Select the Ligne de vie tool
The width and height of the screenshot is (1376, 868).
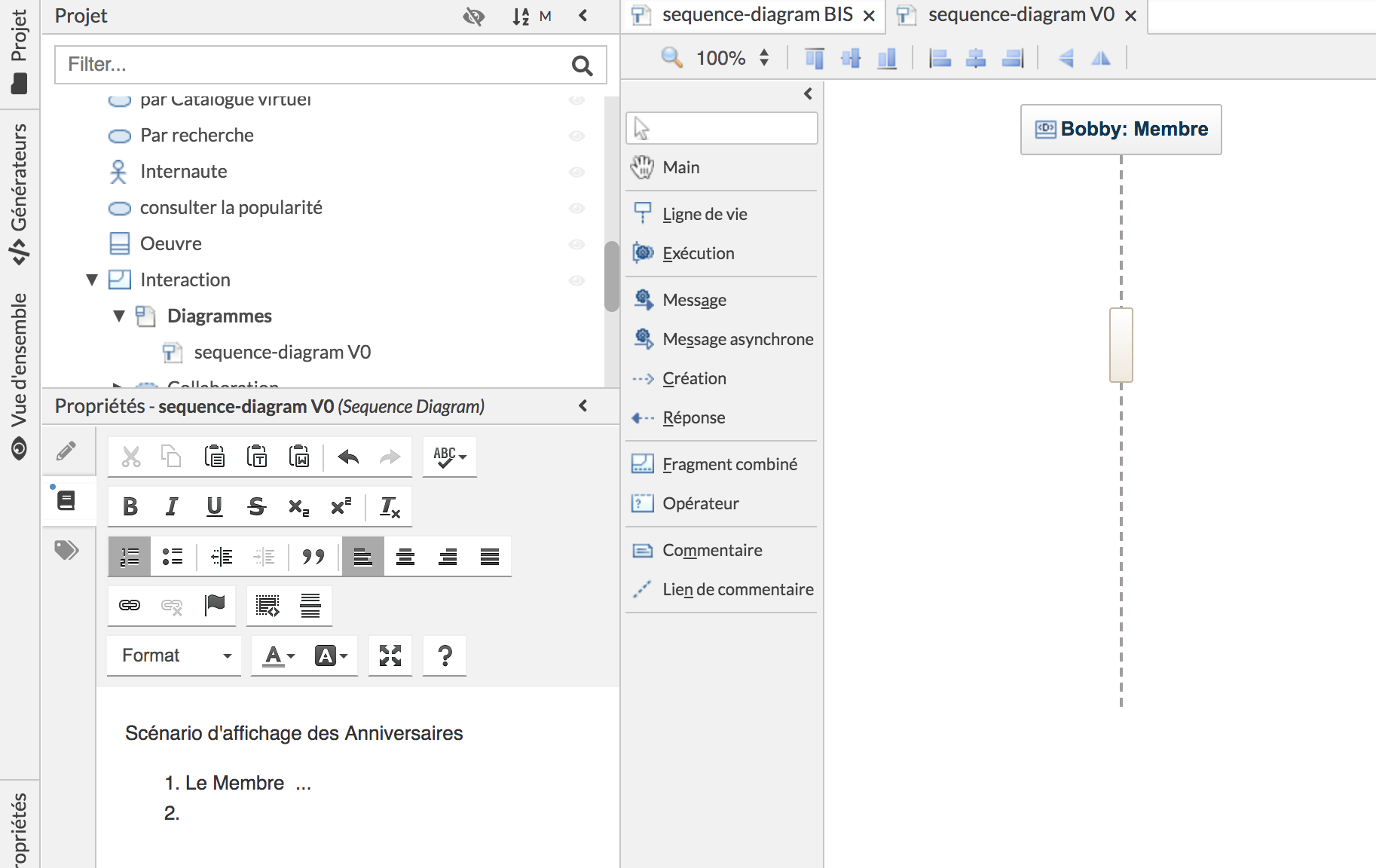[704, 214]
